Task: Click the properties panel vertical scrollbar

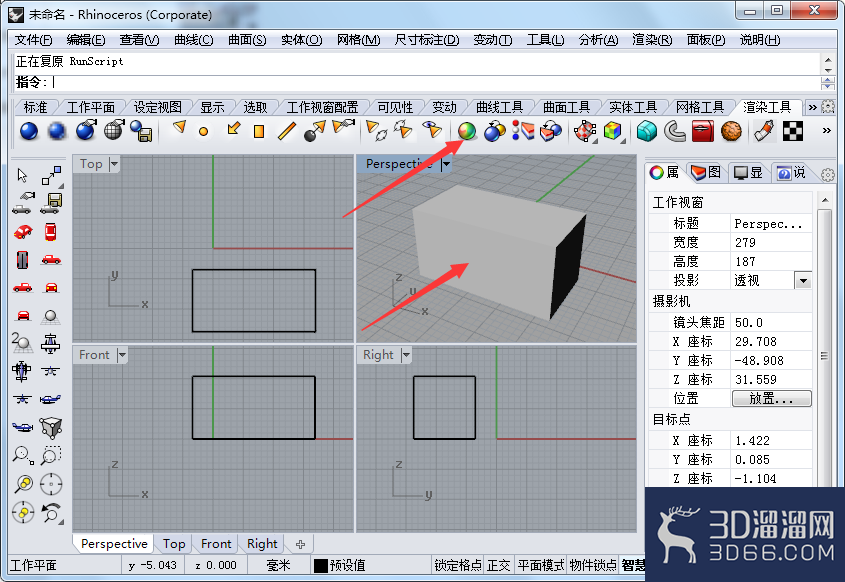Action: pos(824,343)
